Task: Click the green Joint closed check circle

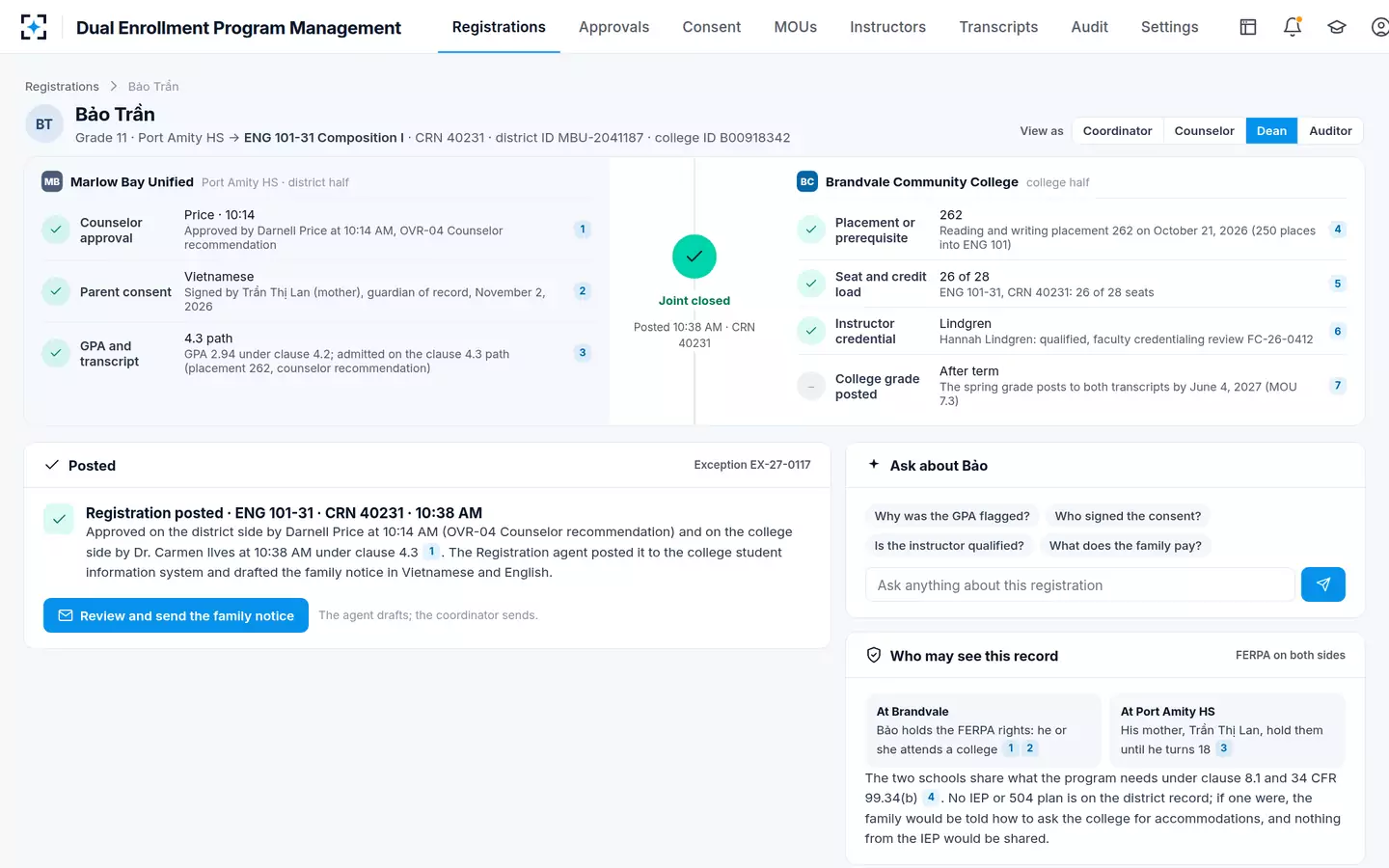Action: click(x=694, y=257)
